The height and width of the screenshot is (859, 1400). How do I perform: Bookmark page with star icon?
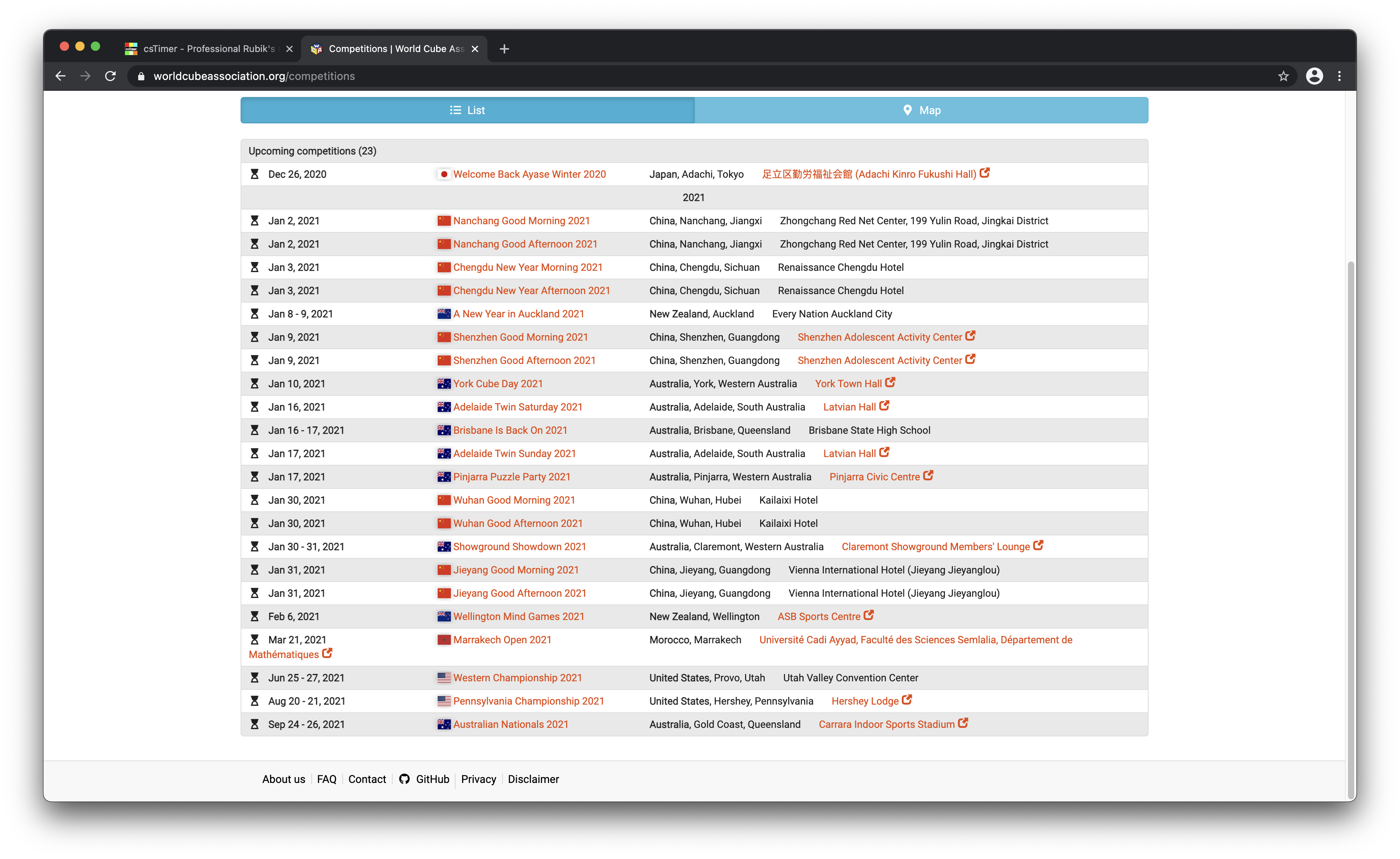tap(1283, 76)
